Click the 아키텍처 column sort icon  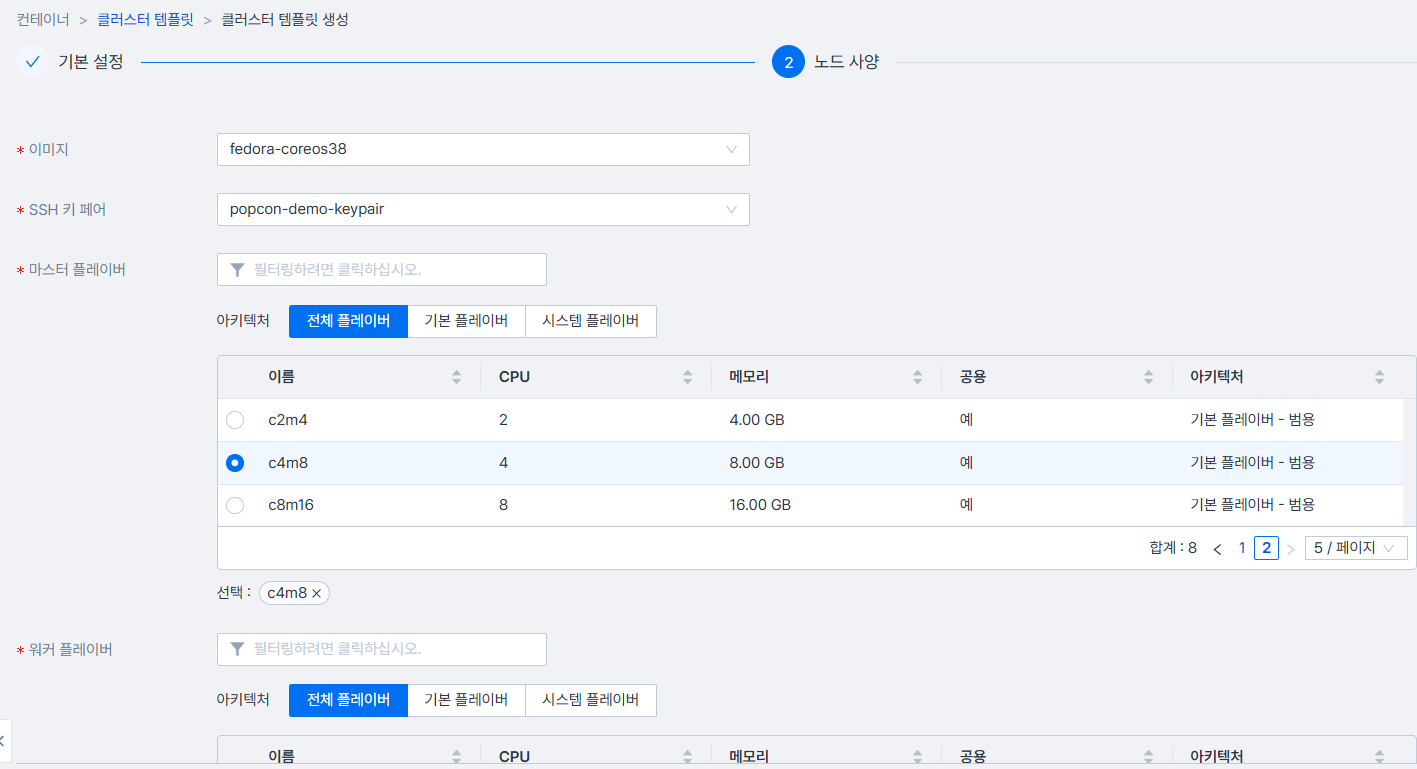coord(1379,377)
